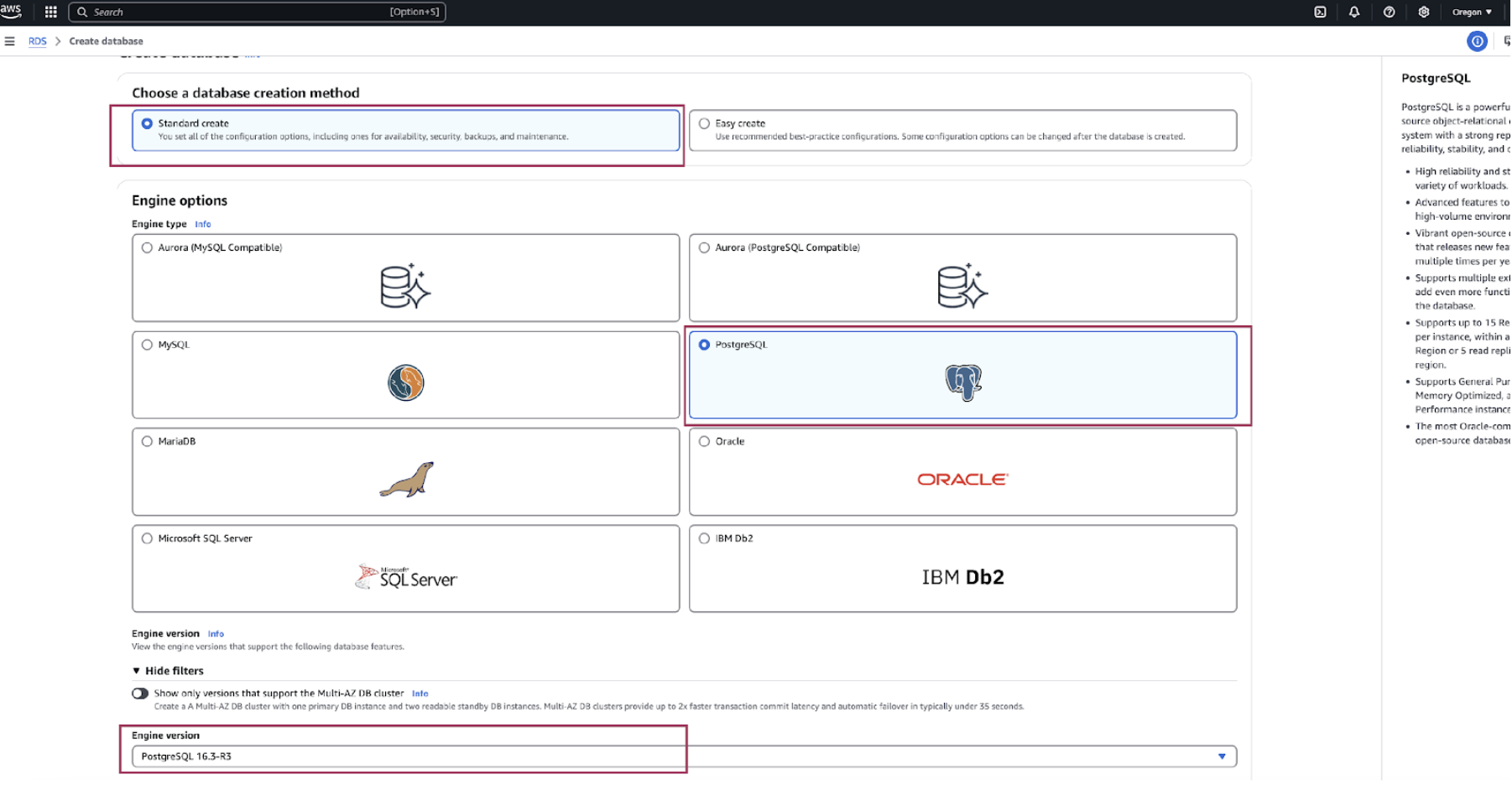Select Easy create radio button
This screenshot has height=785, width=1512.
[x=705, y=123]
